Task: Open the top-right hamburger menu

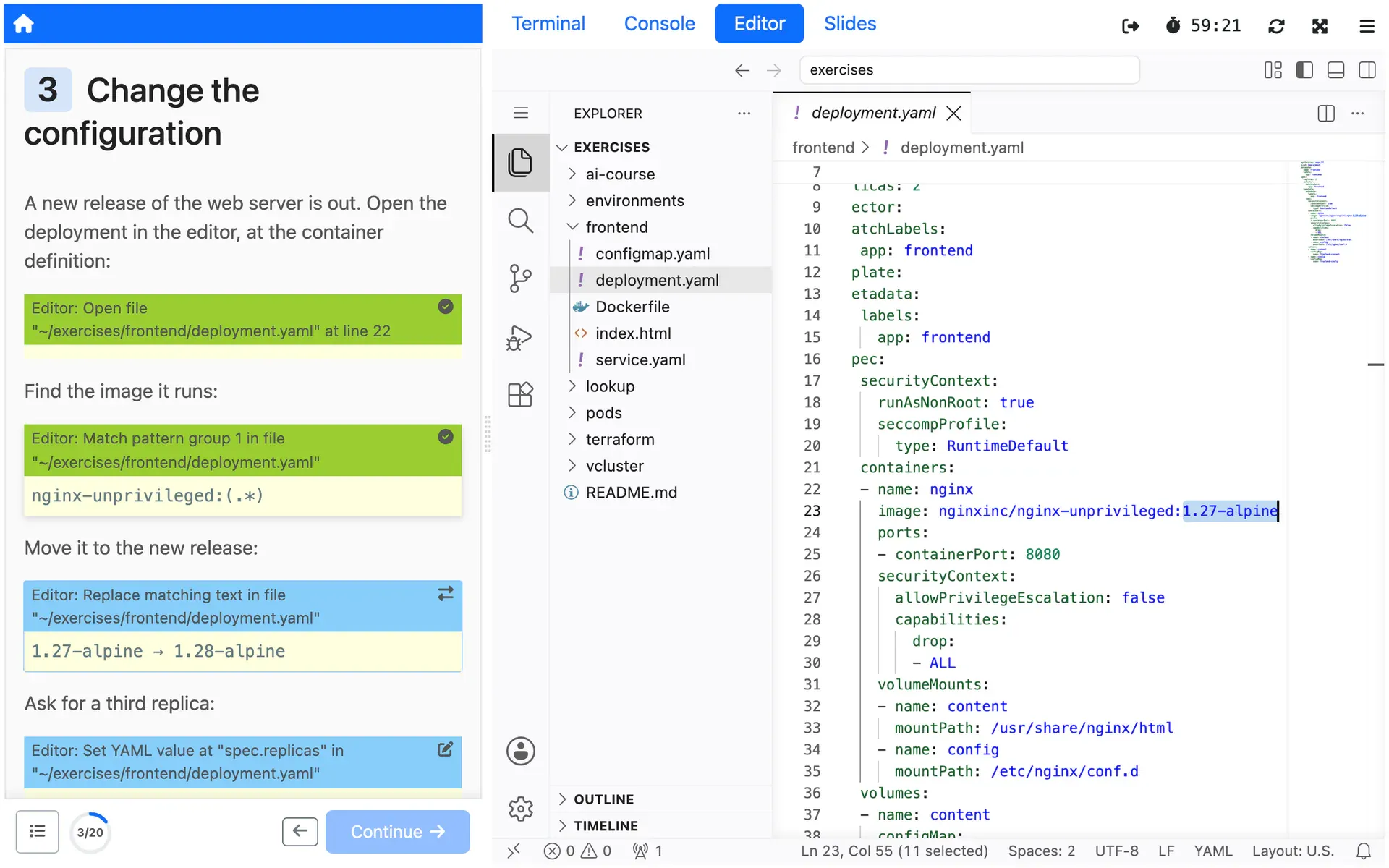Action: (x=1367, y=26)
